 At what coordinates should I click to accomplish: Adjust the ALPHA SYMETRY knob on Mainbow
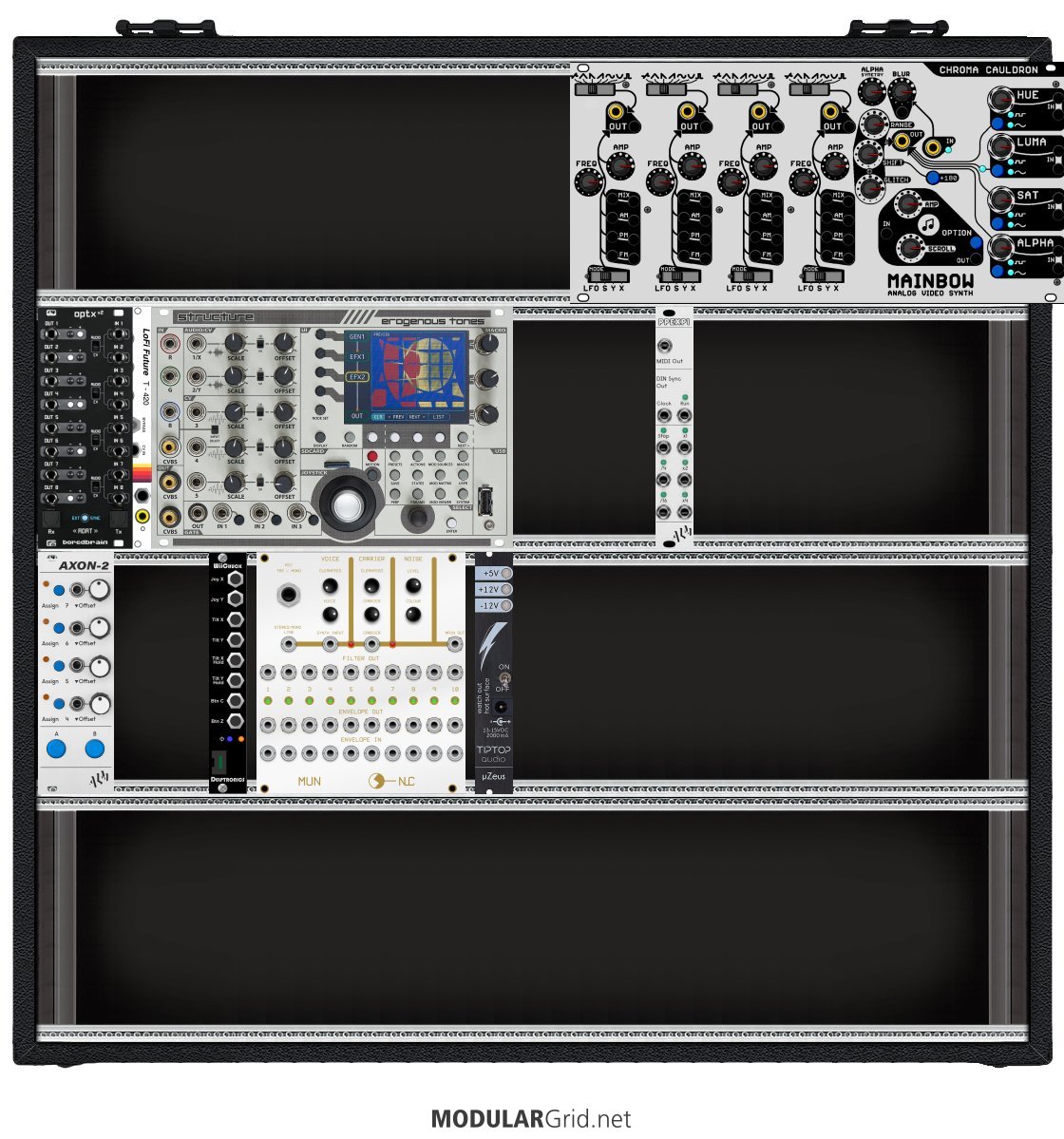pos(871,91)
